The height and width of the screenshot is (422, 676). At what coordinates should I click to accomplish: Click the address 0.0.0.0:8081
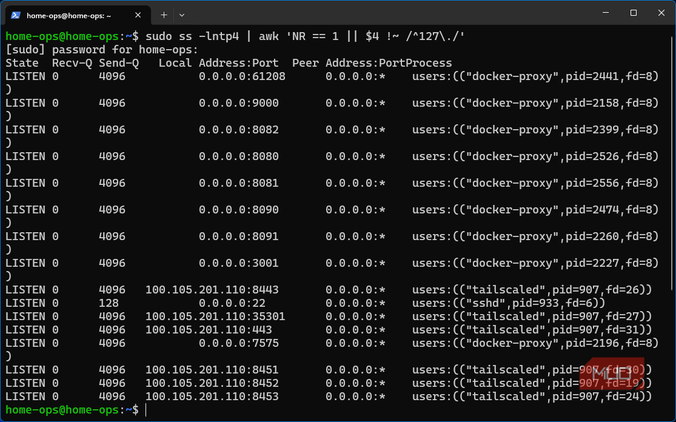point(238,183)
